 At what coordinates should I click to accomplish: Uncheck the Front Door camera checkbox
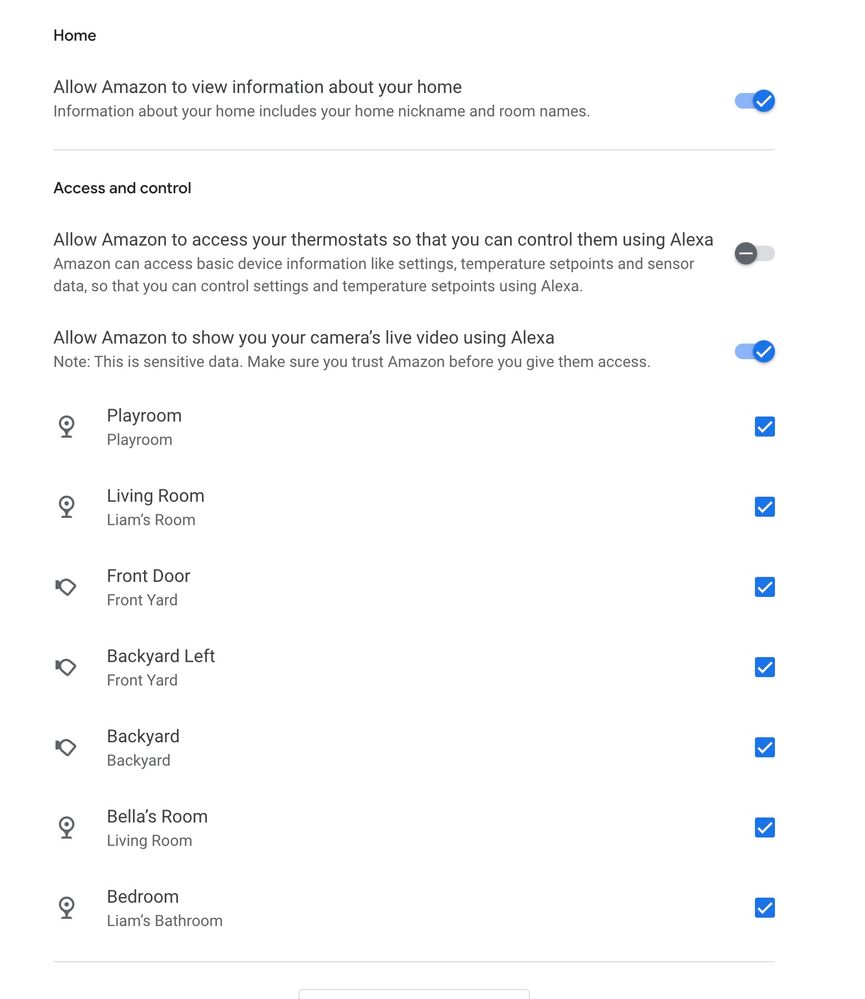764,587
